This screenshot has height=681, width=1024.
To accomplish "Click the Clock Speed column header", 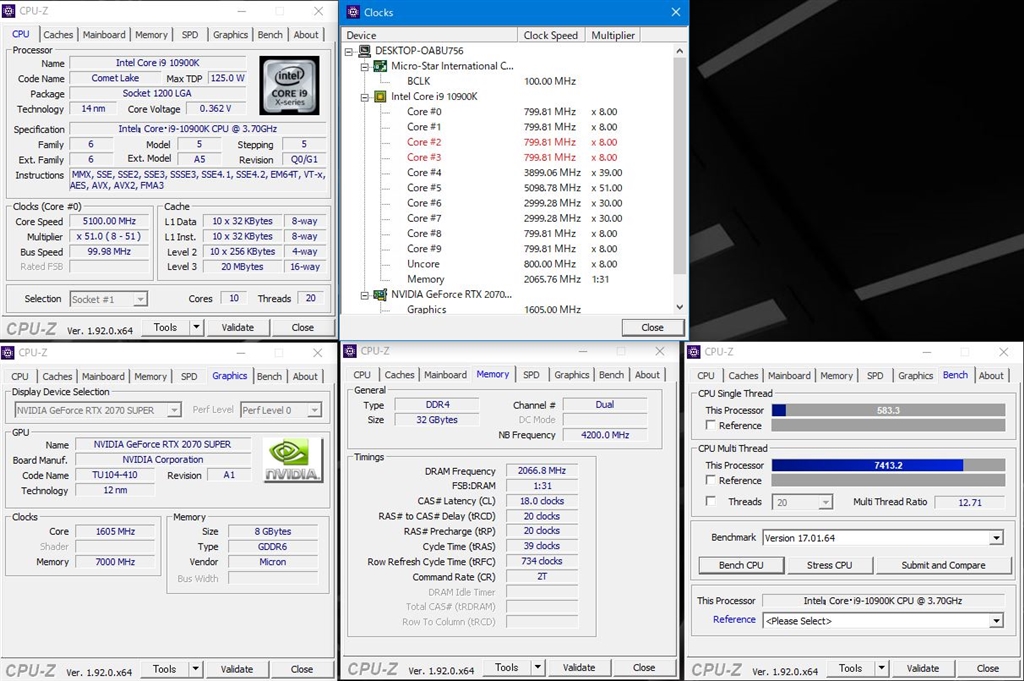I will (x=551, y=35).
